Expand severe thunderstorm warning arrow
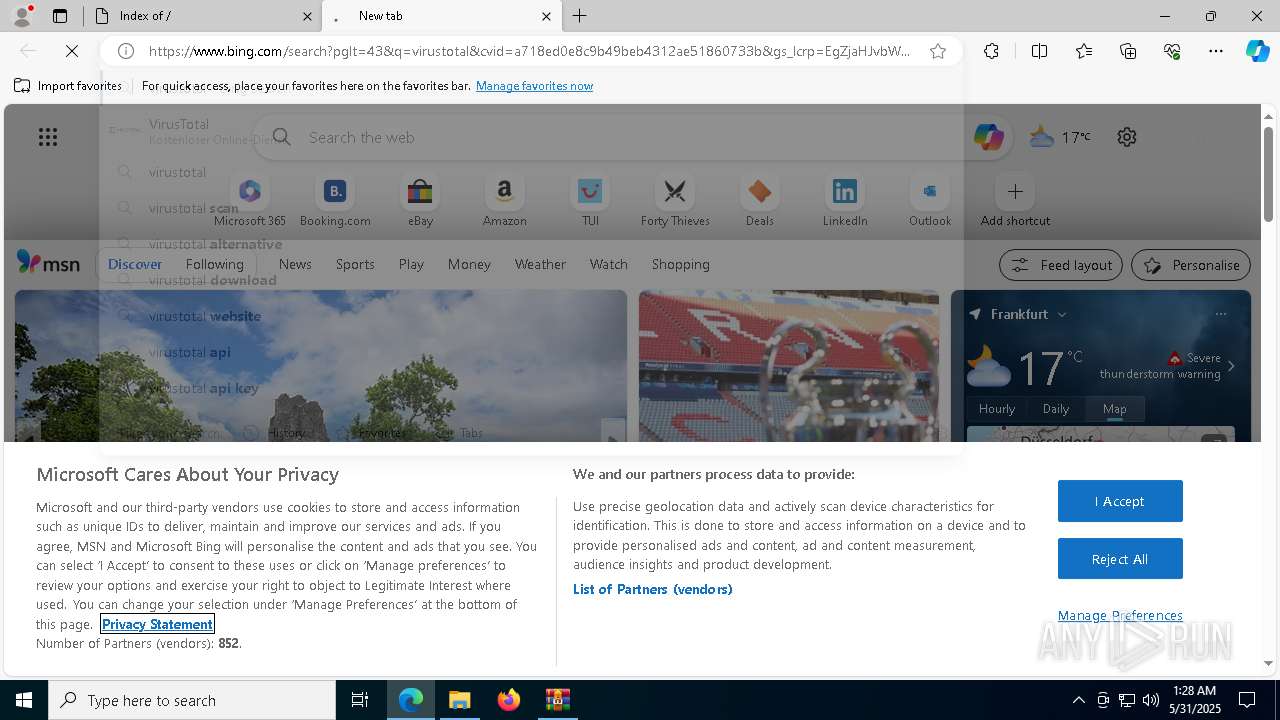This screenshot has height=720, width=1280. pyautogui.click(x=1231, y=366)
